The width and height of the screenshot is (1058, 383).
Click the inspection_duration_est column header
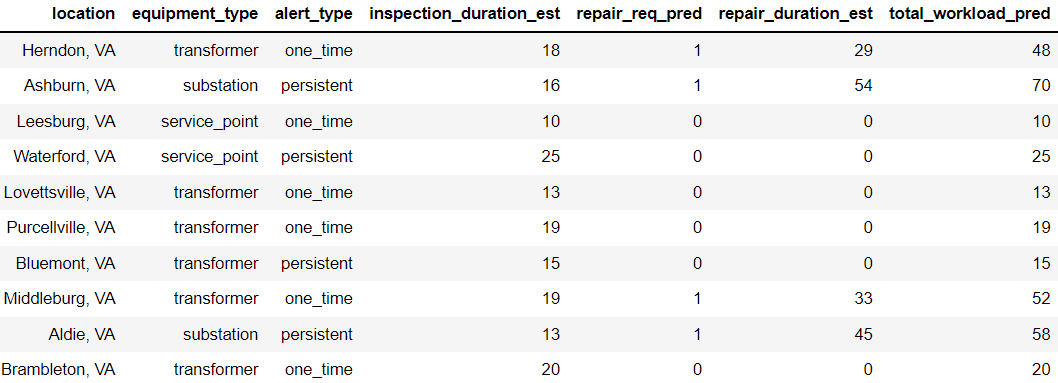tap(465, 14)
